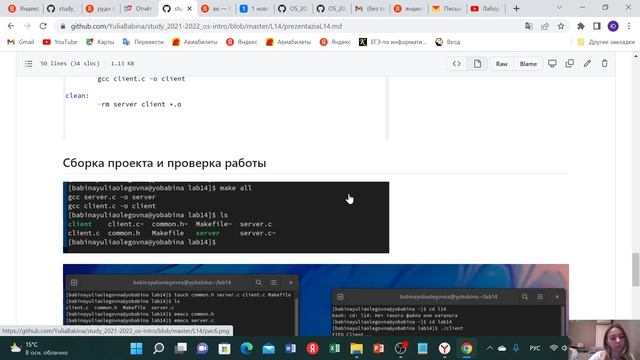Open File Explorer from the taskbar
This screenshot has width=640, height=360.
[357, 349]
